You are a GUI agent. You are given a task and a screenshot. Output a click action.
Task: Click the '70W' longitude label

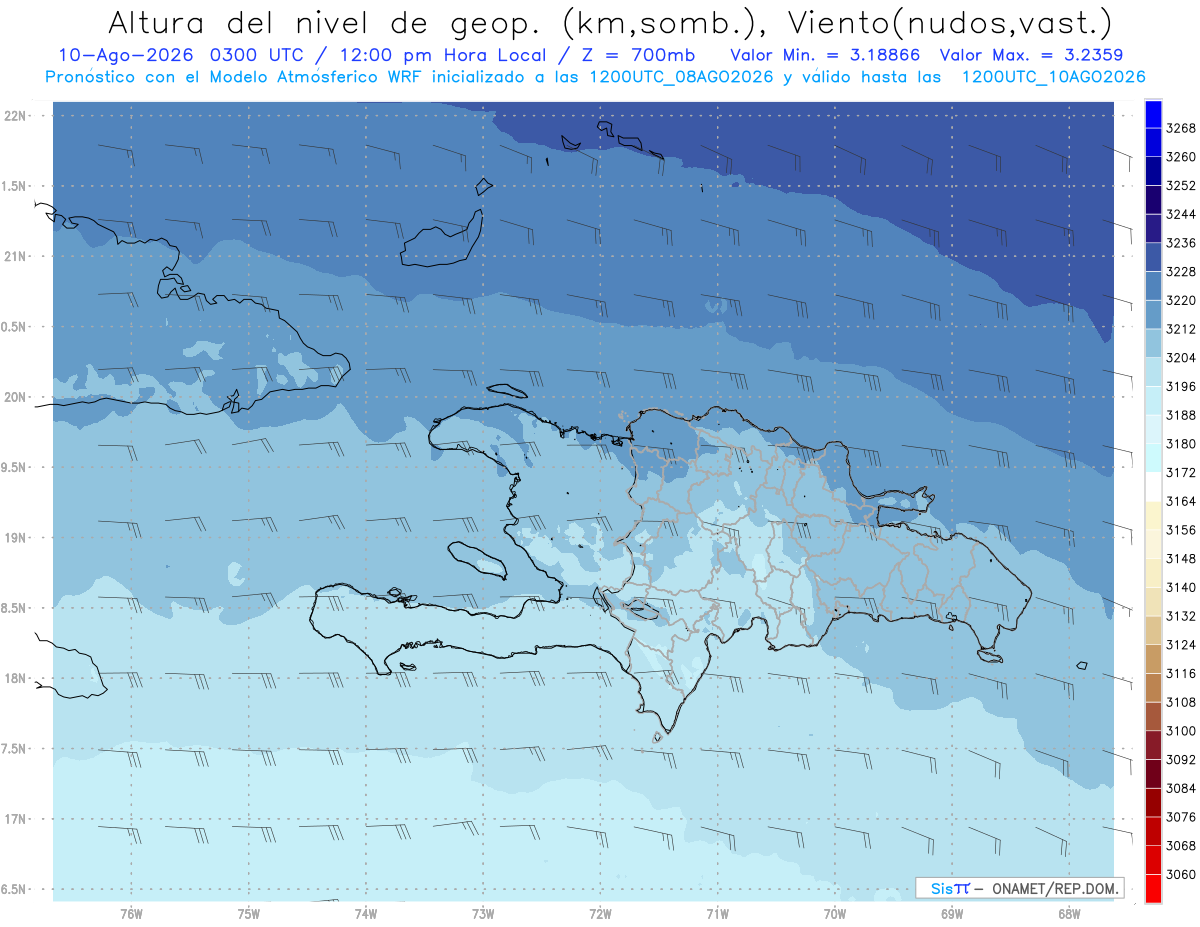click(x=835, y=913)
